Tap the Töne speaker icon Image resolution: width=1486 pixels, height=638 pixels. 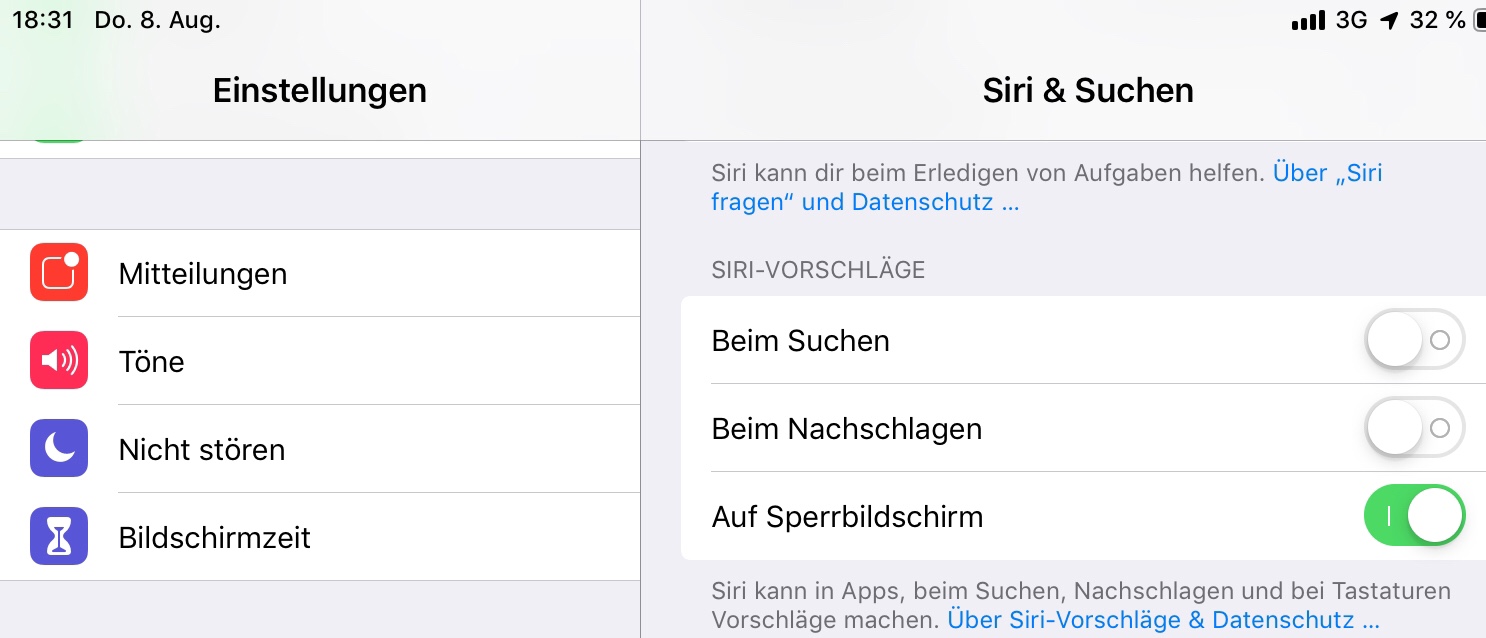tap(59, 361)
